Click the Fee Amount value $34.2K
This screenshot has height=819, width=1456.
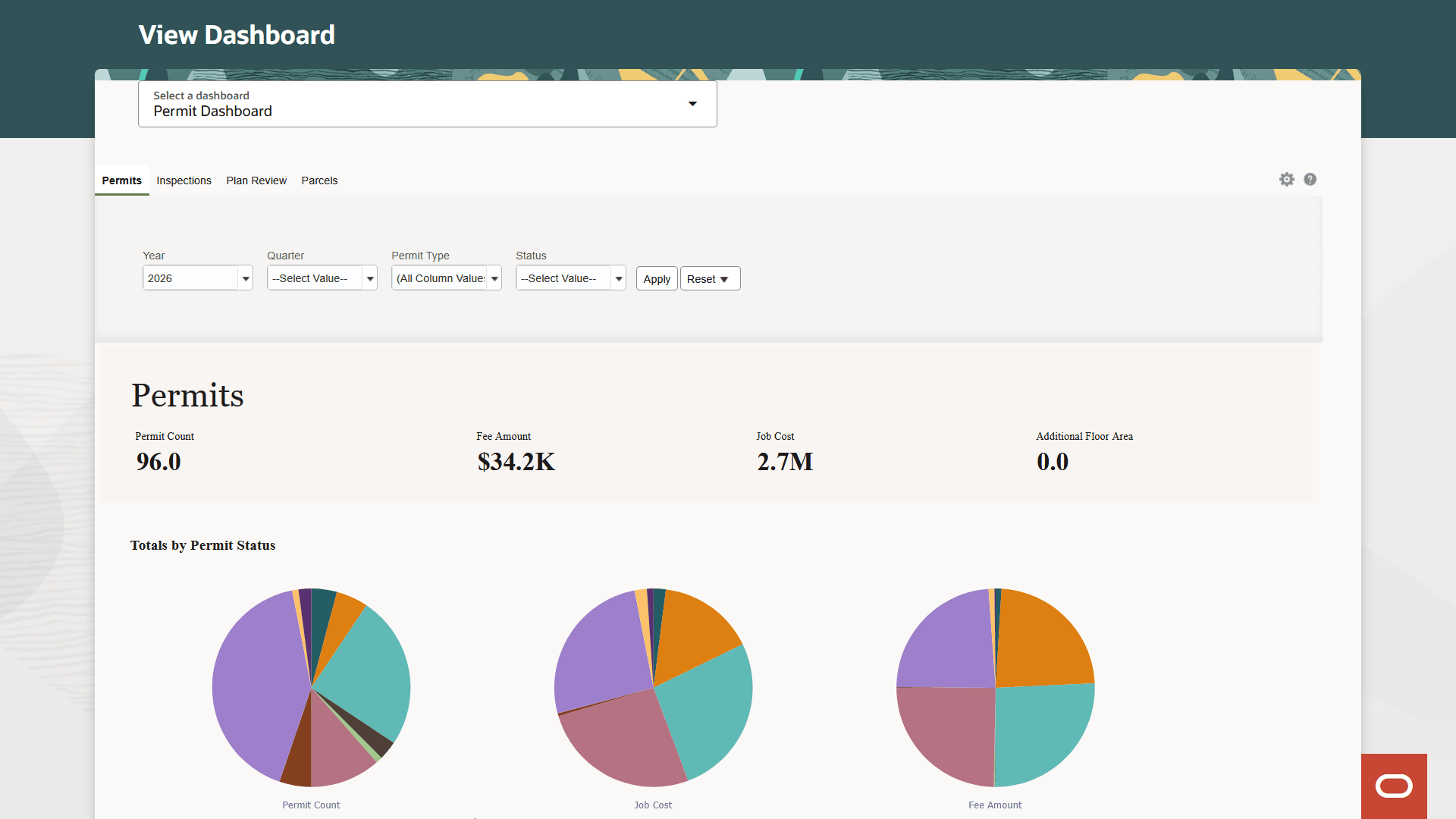coord(516,462)
